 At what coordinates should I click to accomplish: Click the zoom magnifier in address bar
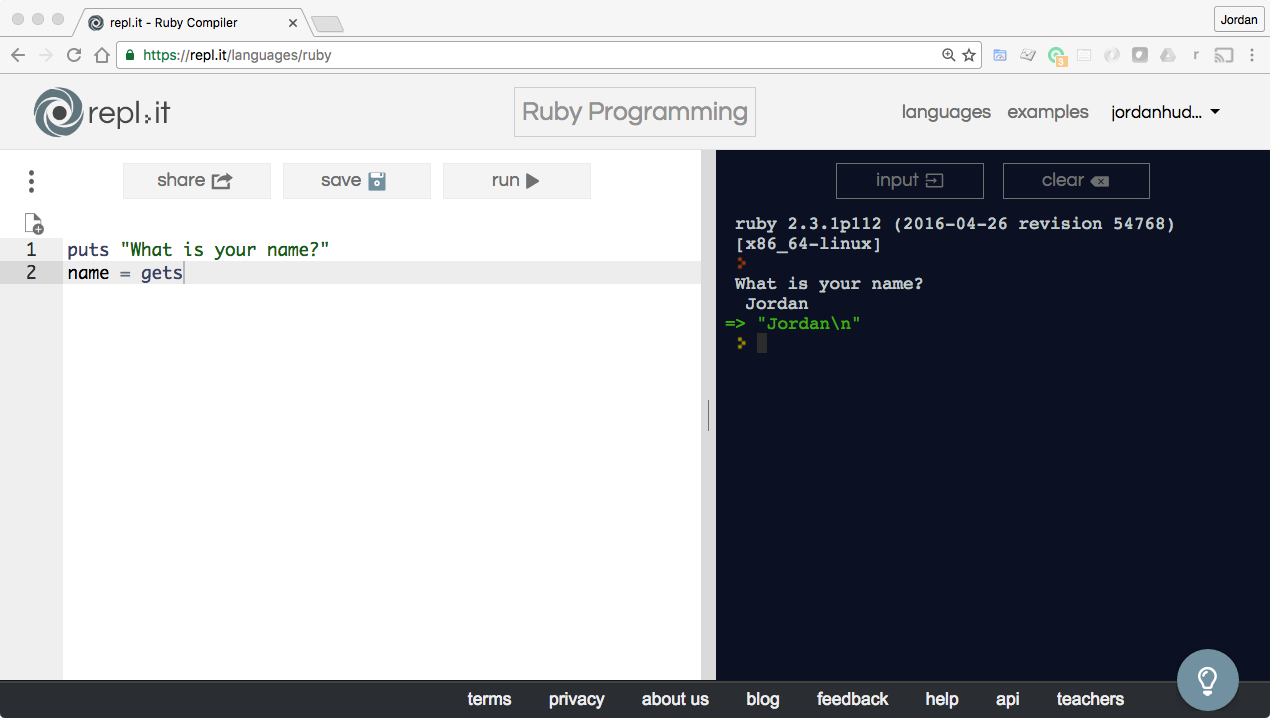(x=948, y=56)
